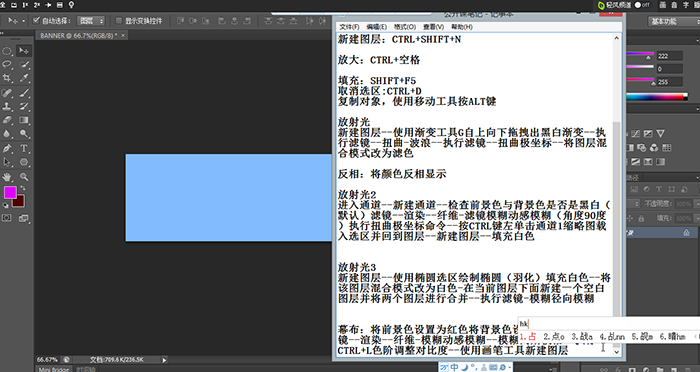Select the Ellipse shape tool

coord(24,162)
